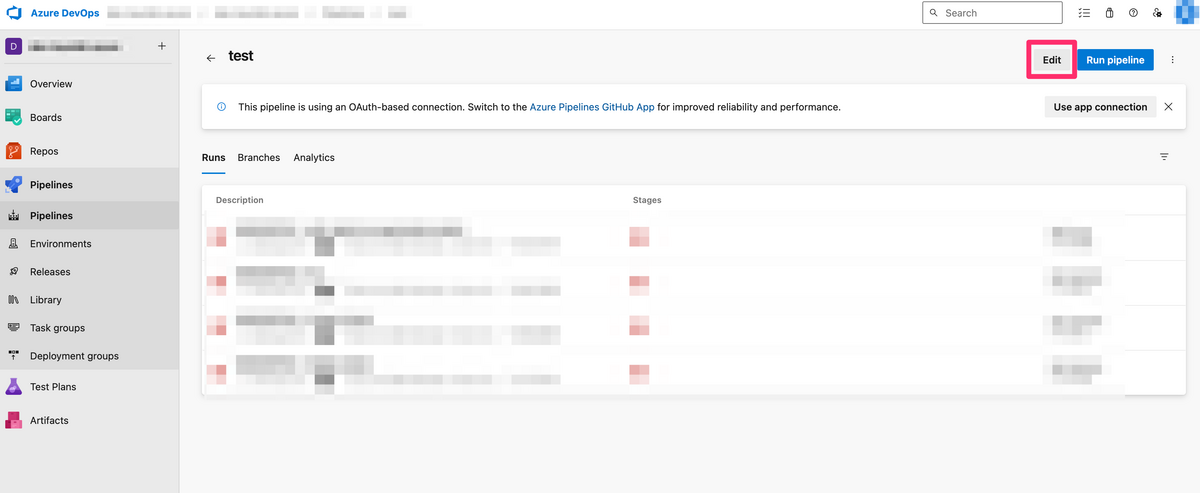Viewport: 1200px width, 493px height.
Task: Open the Artifacts icon in sidebar
Action: coord(14,420)
